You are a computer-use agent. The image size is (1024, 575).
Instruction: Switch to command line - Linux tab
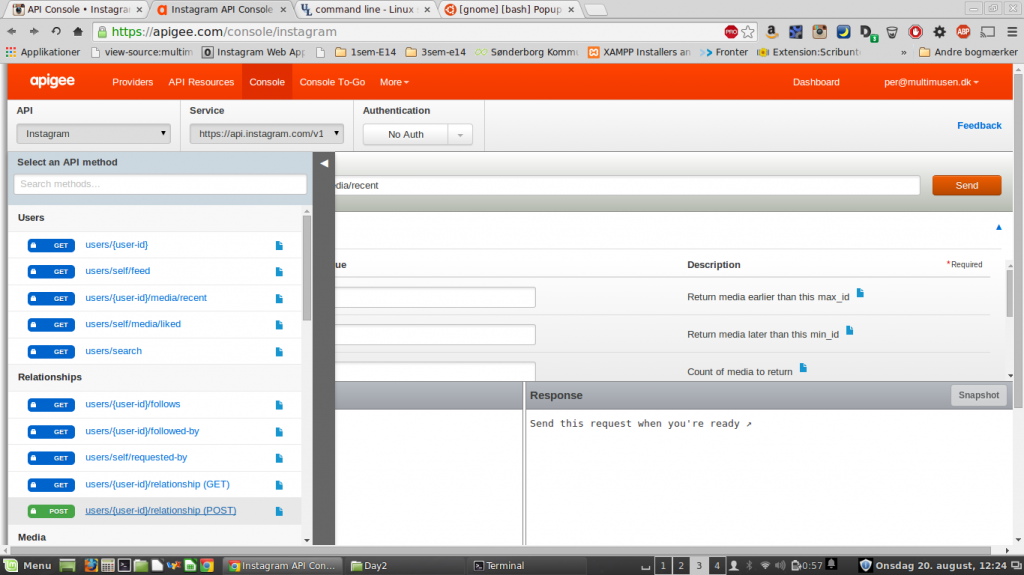click(x=364, y=9)
